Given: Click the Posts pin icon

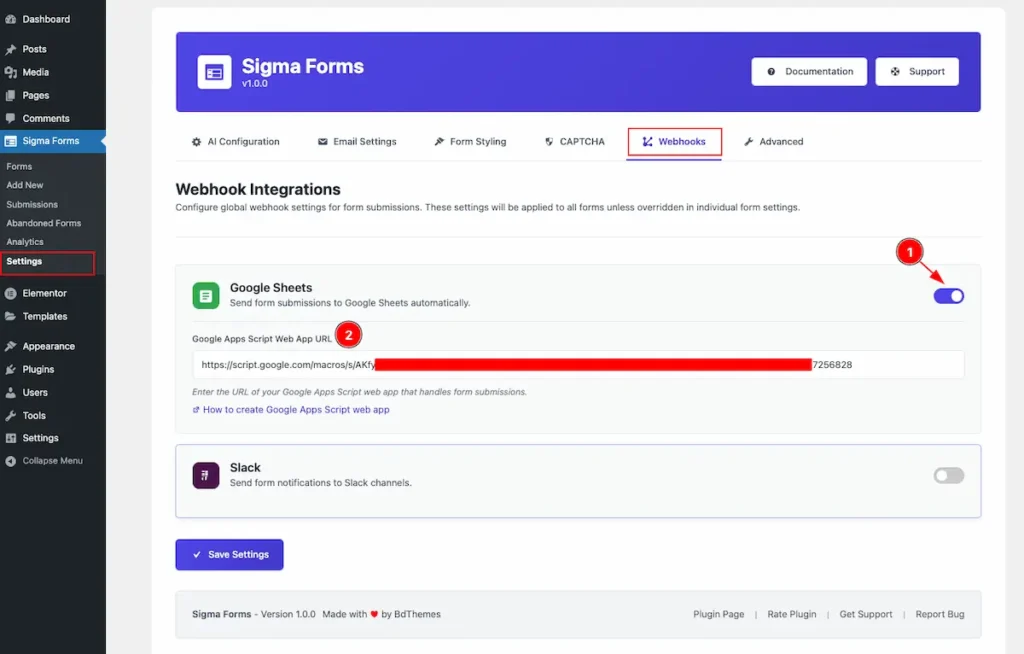Looking at the screenshot, I should [x=10, y=49].
